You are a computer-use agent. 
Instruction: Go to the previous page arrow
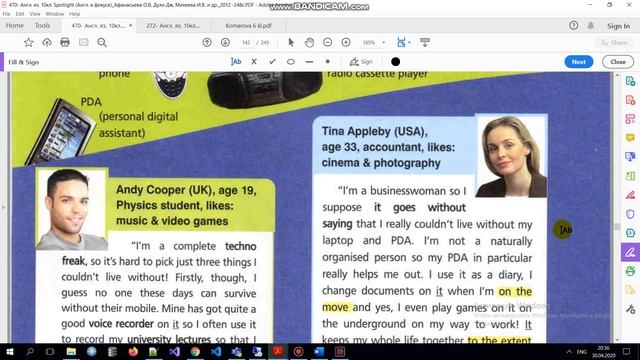(x=207, y=42)
